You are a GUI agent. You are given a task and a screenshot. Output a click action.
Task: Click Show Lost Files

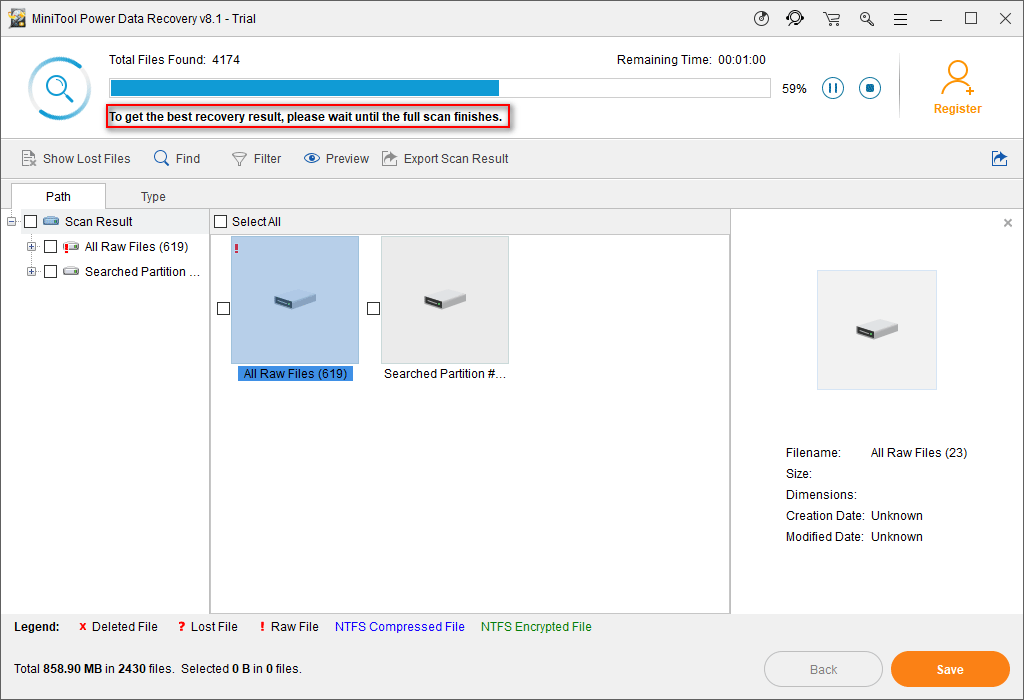[76, 159]
